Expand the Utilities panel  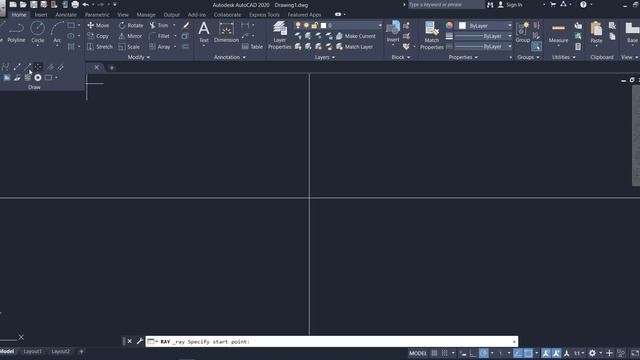point(564,58)
